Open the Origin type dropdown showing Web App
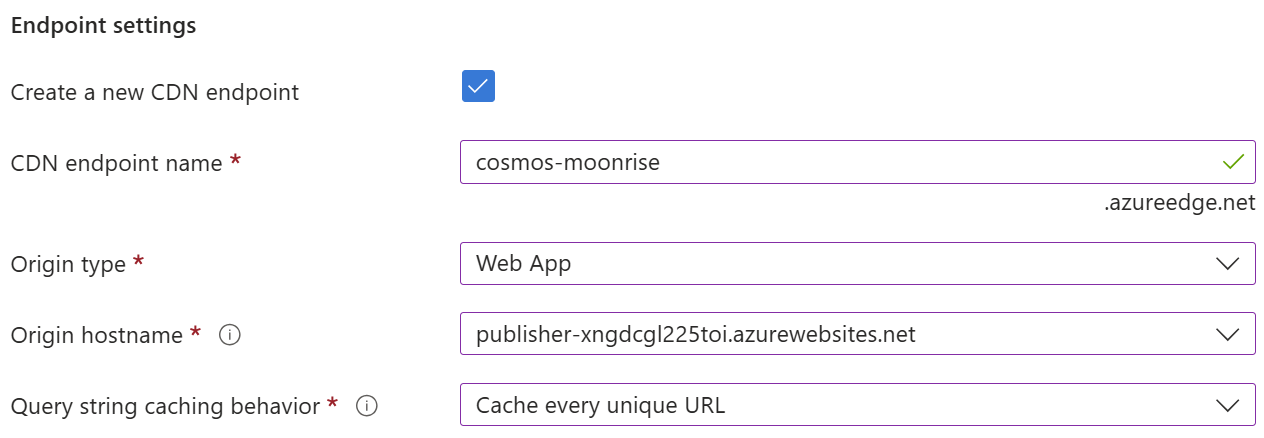 point(858,264)
